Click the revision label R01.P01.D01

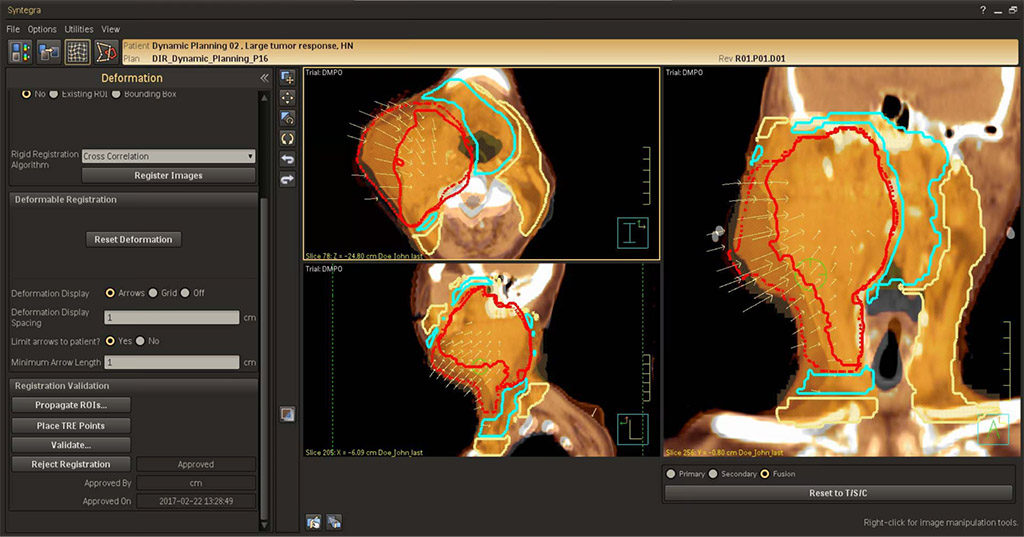[x=760, y=58]
